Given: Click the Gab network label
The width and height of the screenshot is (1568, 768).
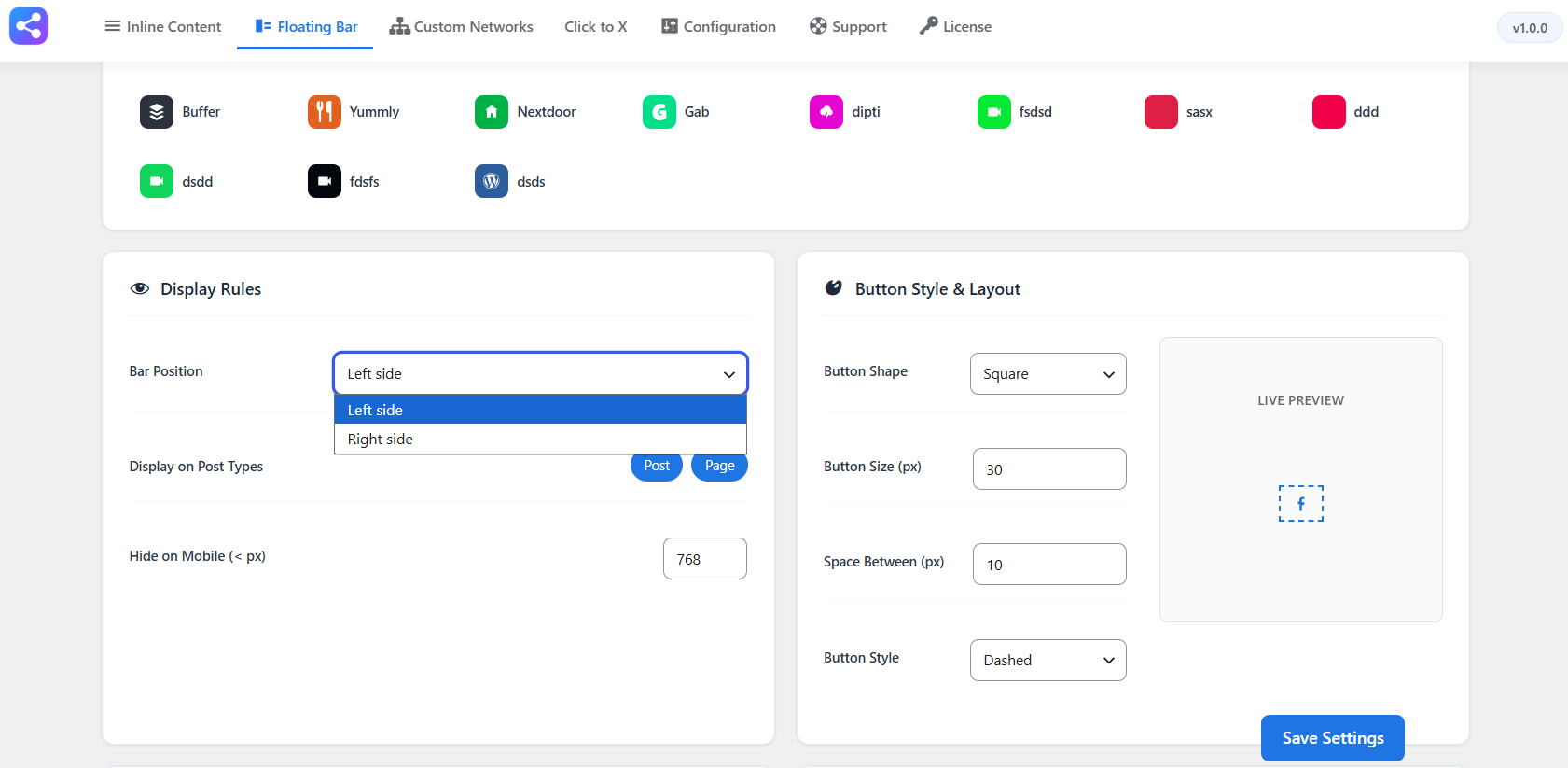Looking at the screenshot, I should click(x=697, y=112).
